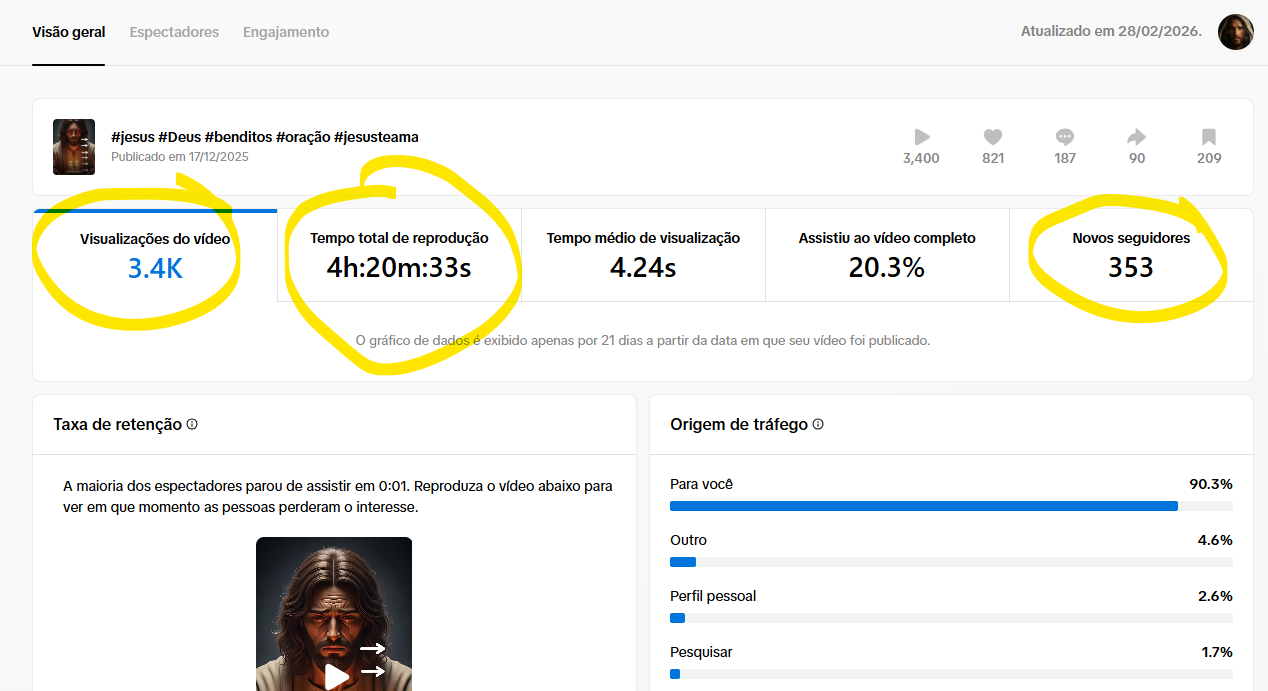Screen dimensions: 1268x691
Task: Switch to the Visão geral tab
Action: tap(69, 32)
